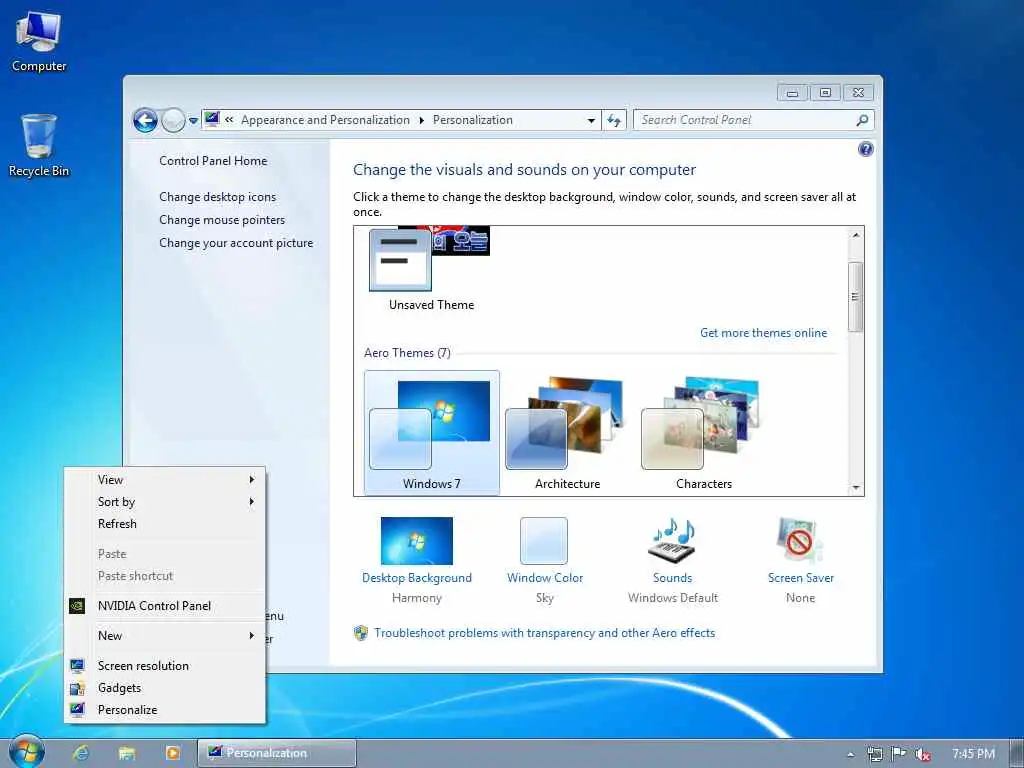Open the Computer desktop icon

point(39,41)
